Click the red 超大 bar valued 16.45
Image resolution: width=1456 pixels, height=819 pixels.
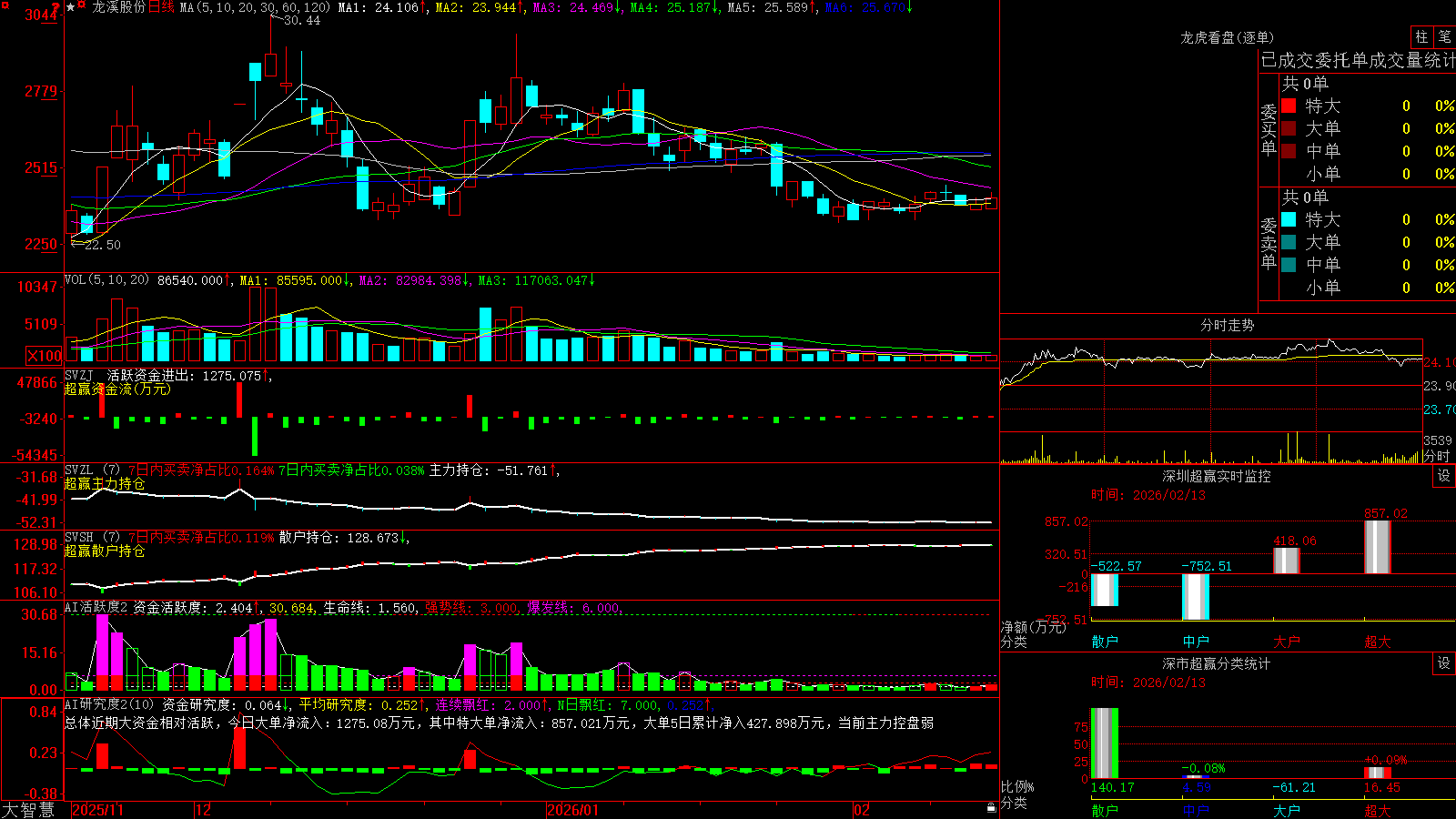1378,773
